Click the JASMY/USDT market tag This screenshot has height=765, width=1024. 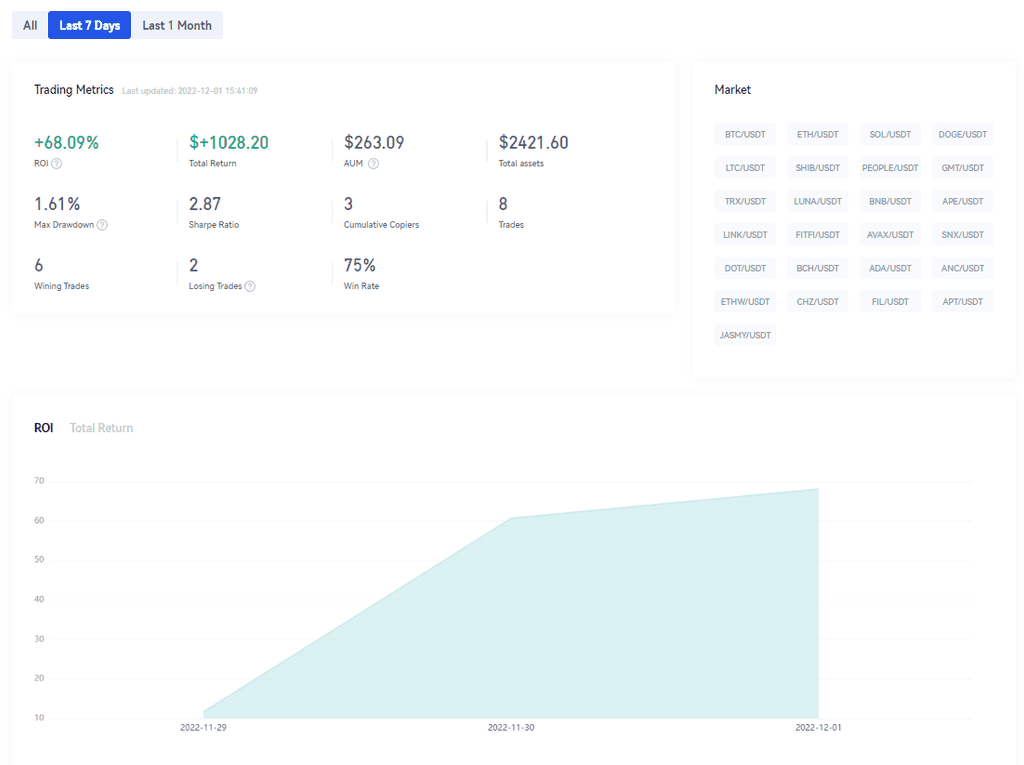[745, 335]
